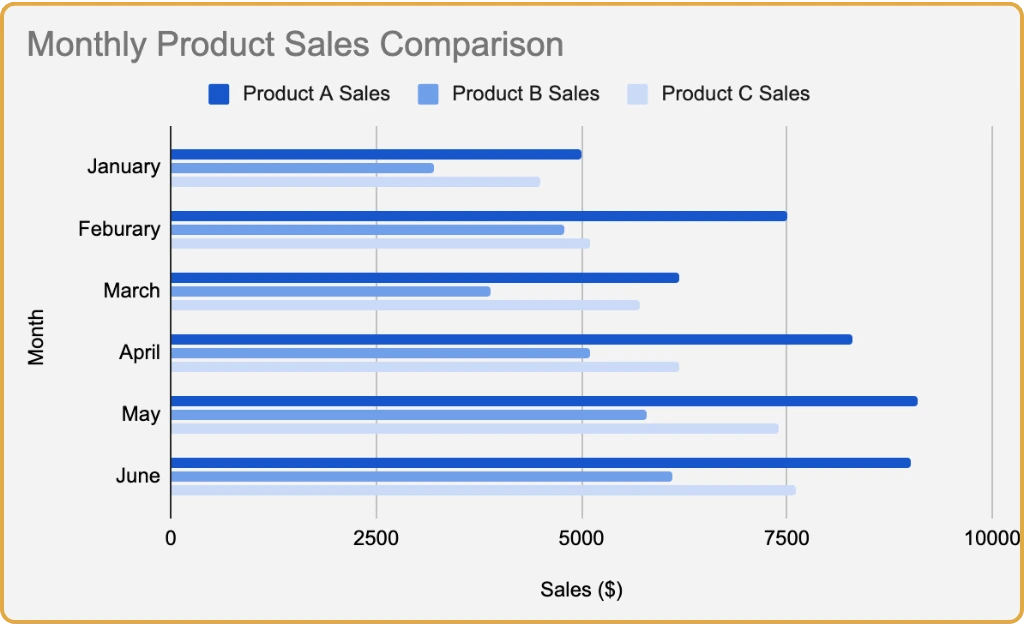1024x626 pixels.
Task: Select March's Product B Sales bar
Action: [x=331, y=291]
